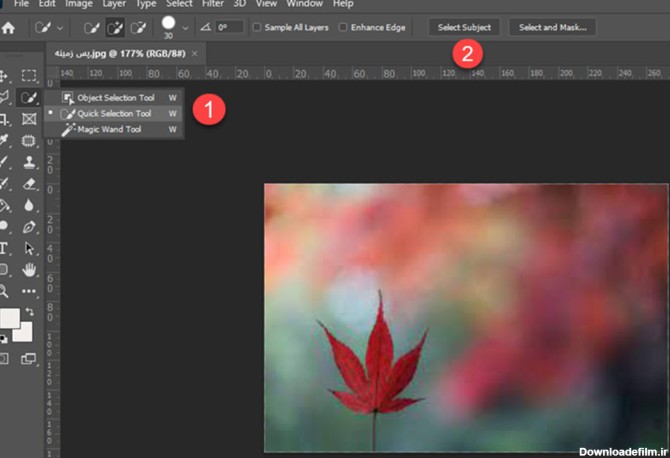Screen dimensions: 670x458
Task: Select the Rectangle shape tool
Action: [x=4, y=270]
